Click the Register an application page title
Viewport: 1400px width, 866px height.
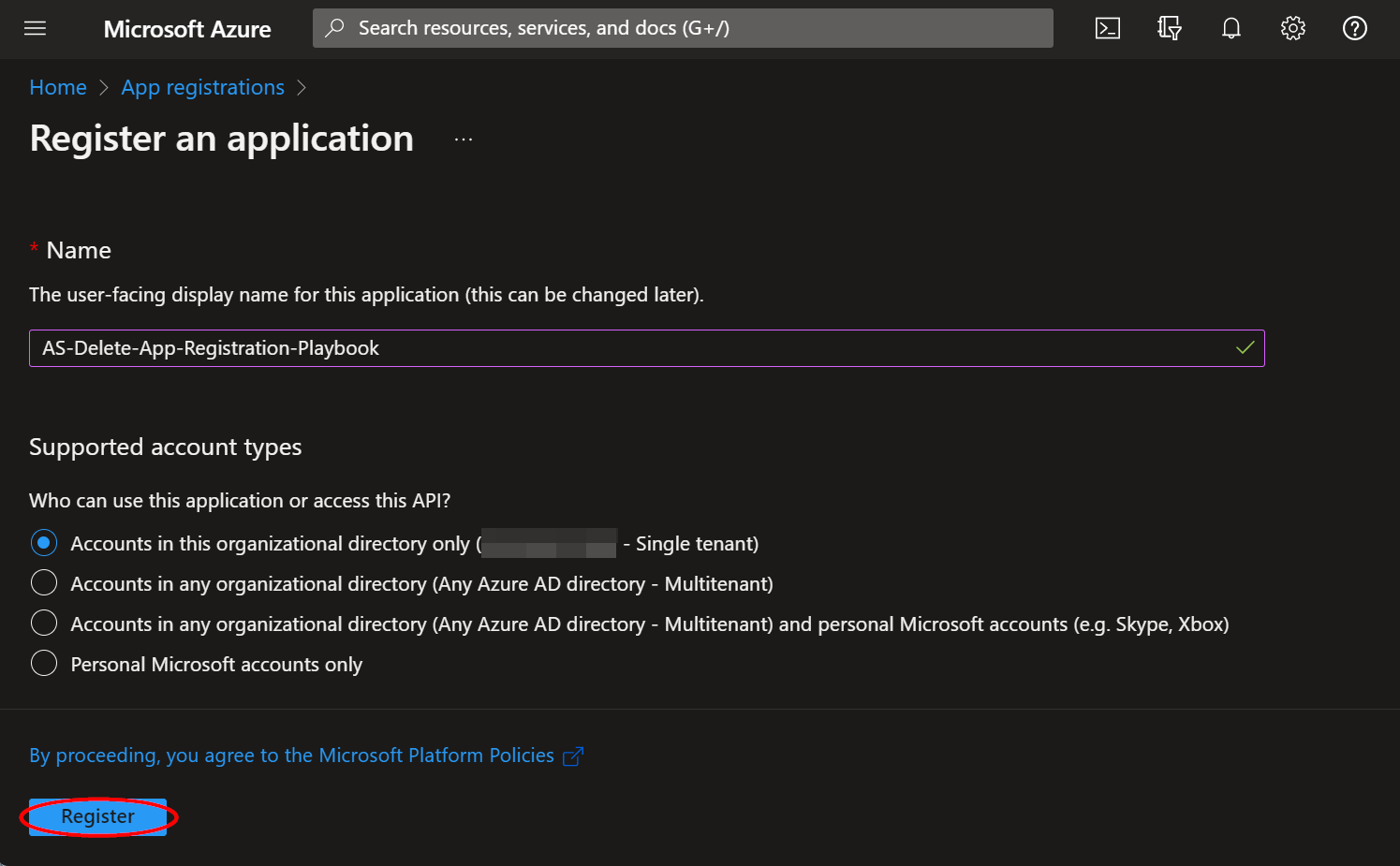222,139
